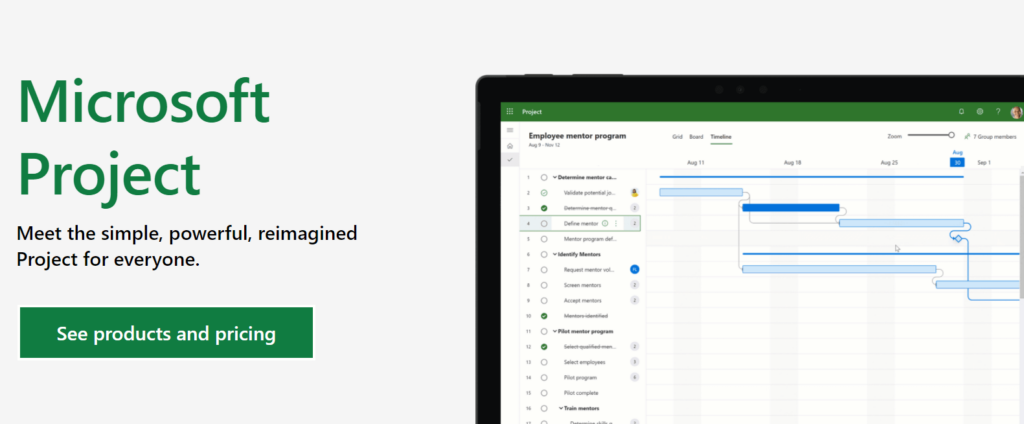Image resolution: width=1024 pixels, height=424 pixels.
Task: Click assignee badge on Accept mentors row
Action: 634,301
